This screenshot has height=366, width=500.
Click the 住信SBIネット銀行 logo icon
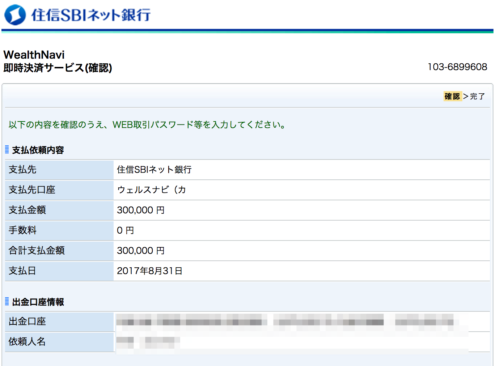(x=15, y=15)
